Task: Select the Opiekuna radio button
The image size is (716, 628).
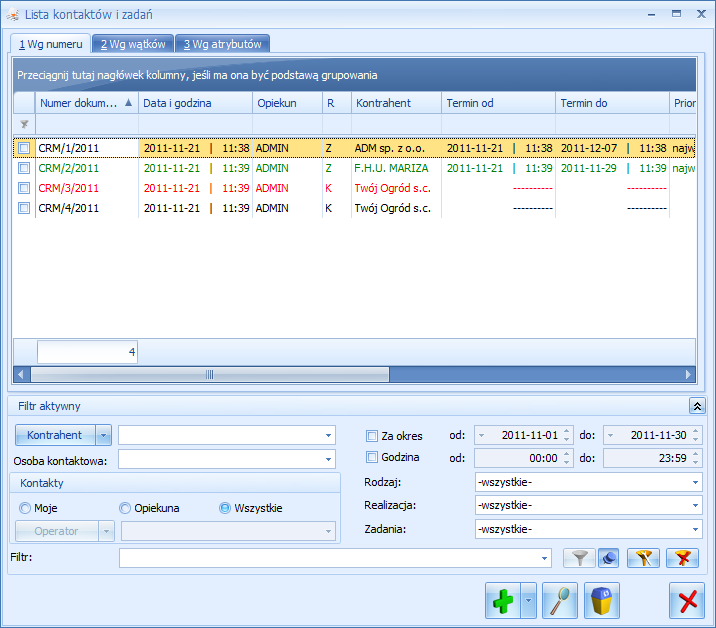Action: 125,508
